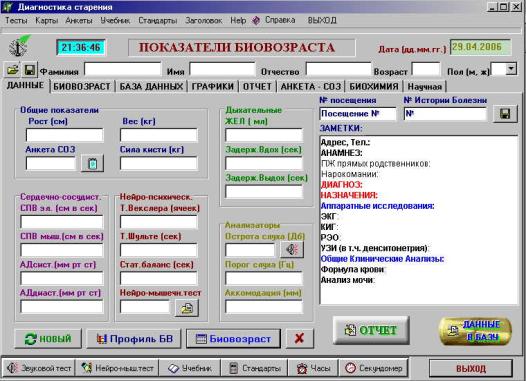The image size is (526, 381).
Task: Open the Тесты menu
Action: (16, 20)
